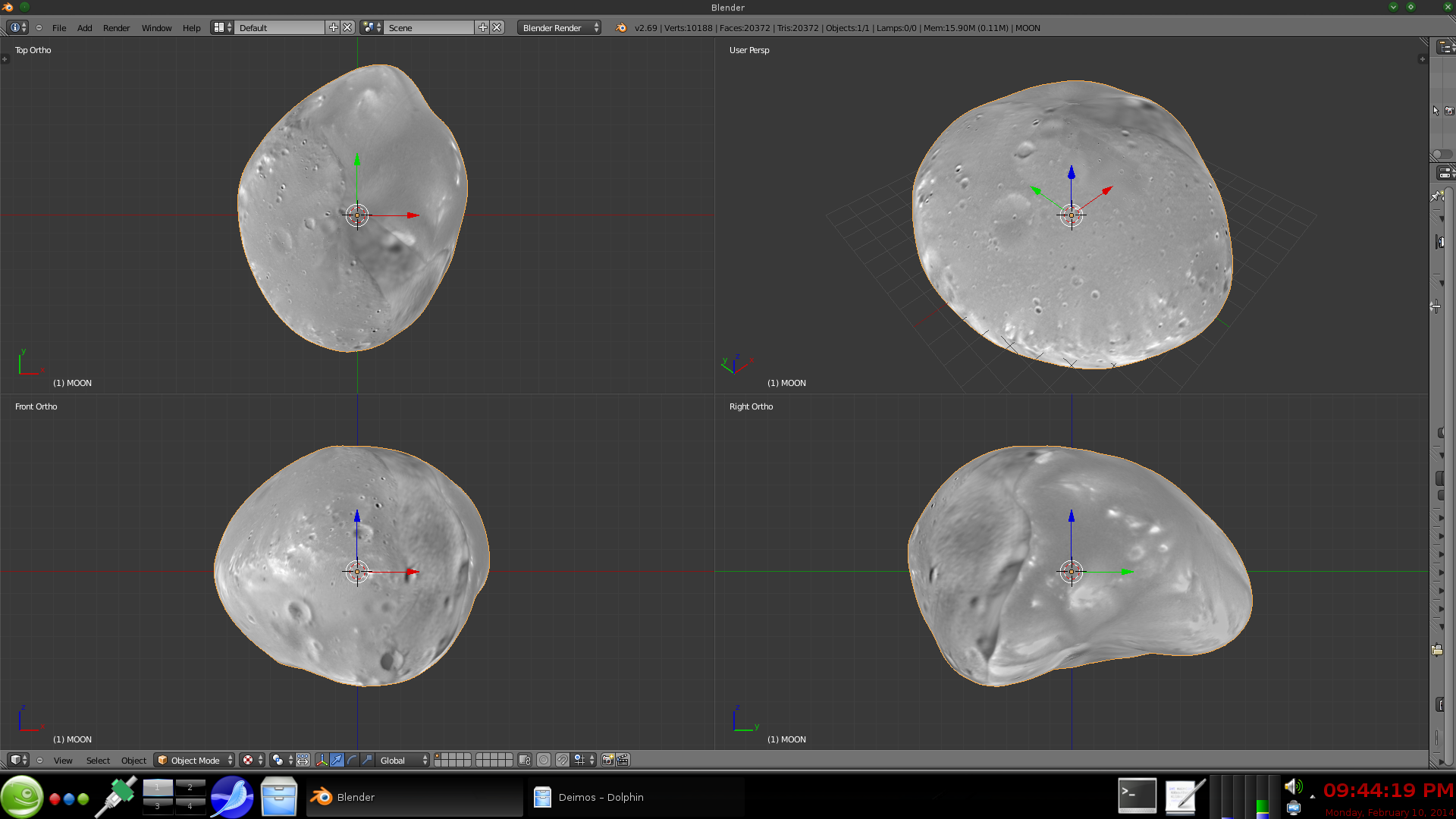Open the scene browse dropdown
Screen dimensions: 1456x819
(372, 27)
